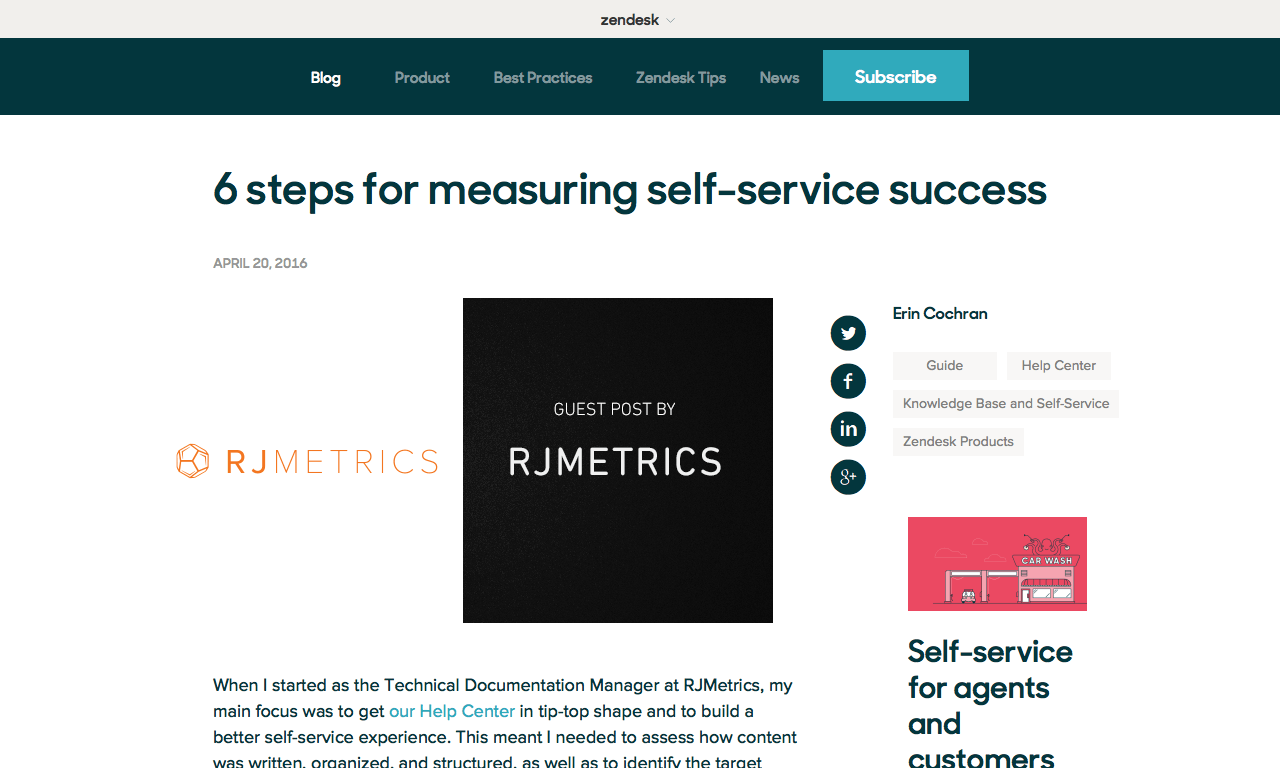The width and height of the screenshot is (1280, 768).
Task: Select the Help Center tag
Action: click(1059, 366)
